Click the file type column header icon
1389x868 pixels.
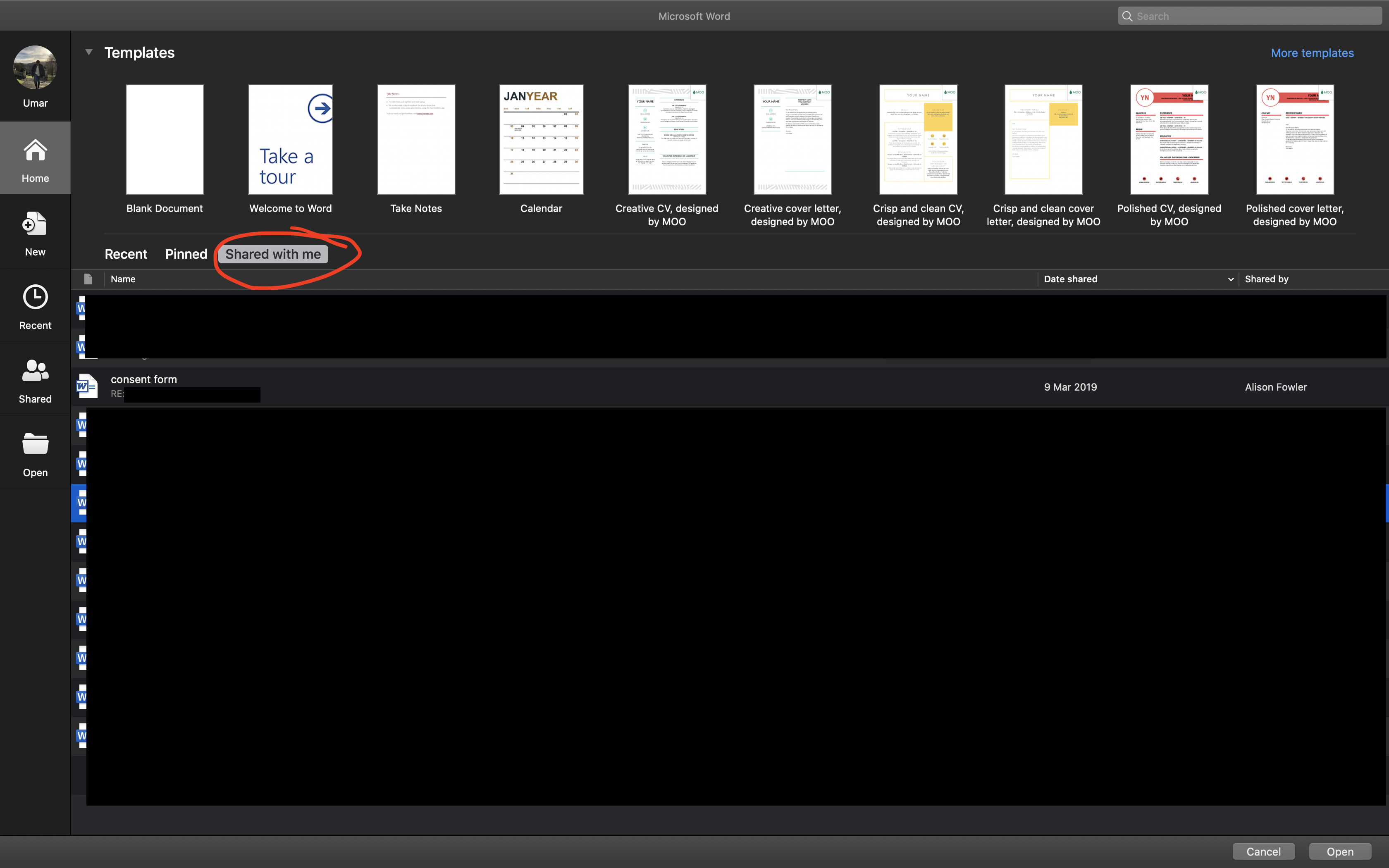click(x=88, y=279)
